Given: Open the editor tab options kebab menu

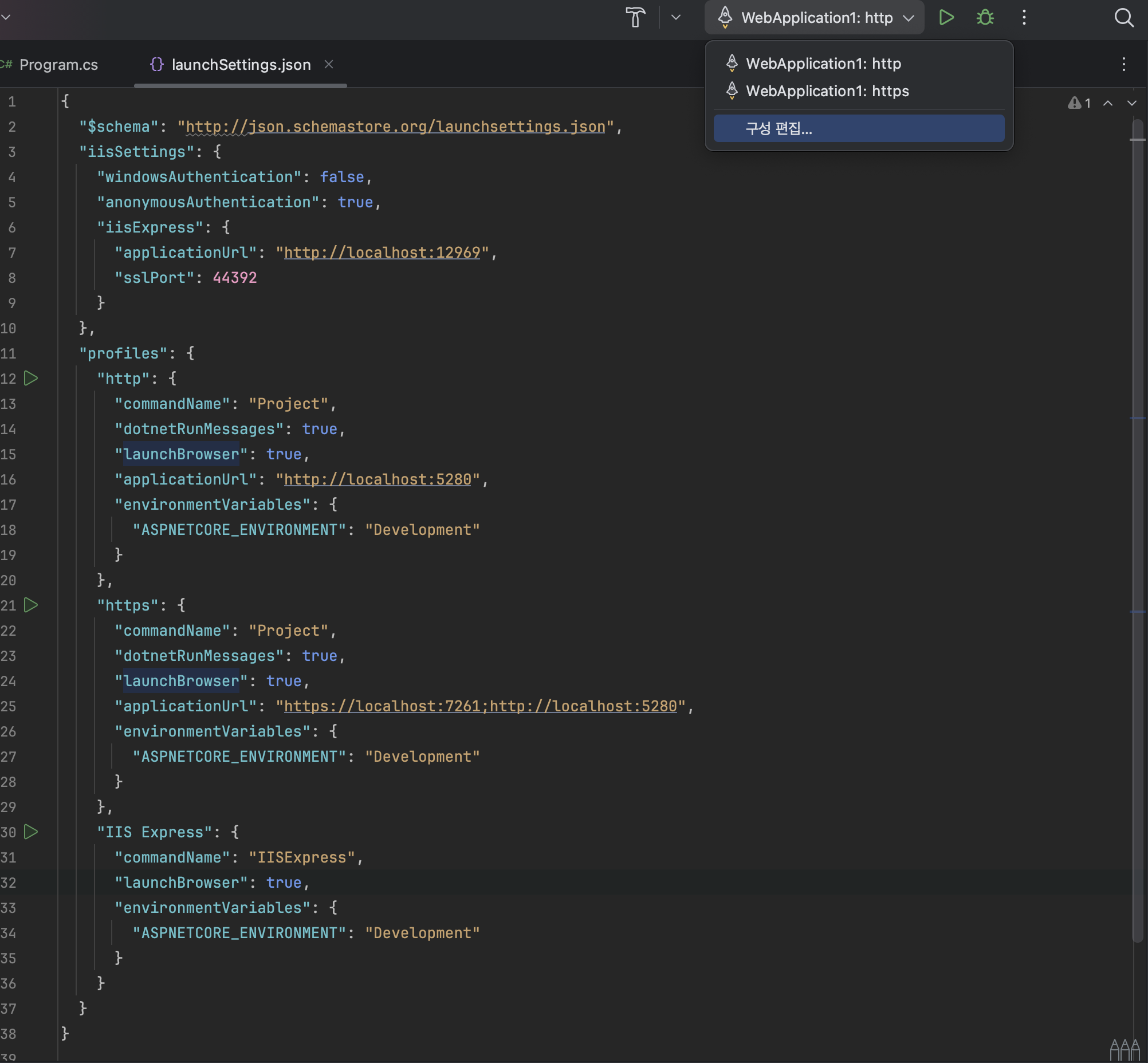Looking at the screenshot, I should point(1123,64).
